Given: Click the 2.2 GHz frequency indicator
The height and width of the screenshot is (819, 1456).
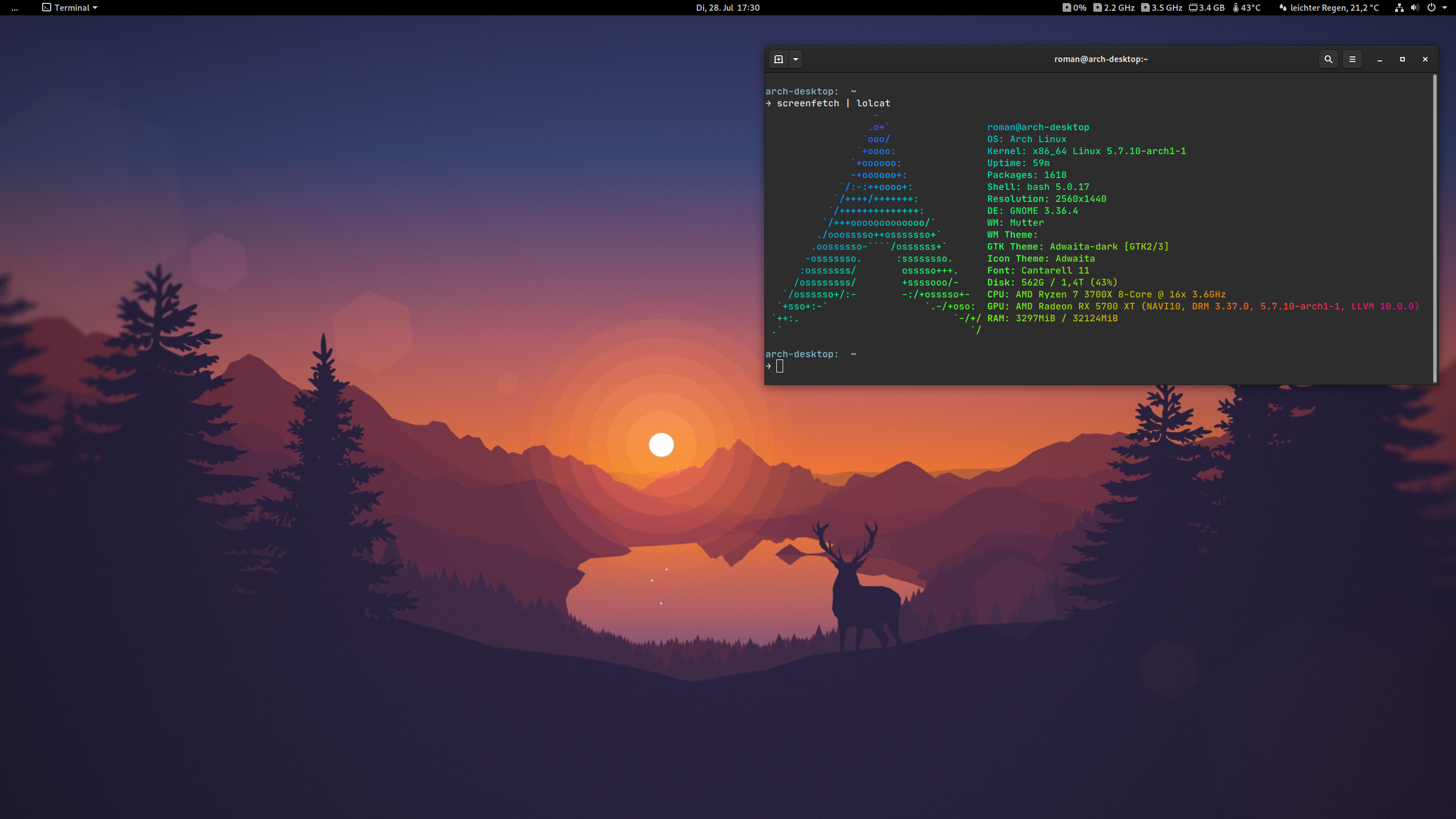Looking at the screenshot, I should 1114,7.
